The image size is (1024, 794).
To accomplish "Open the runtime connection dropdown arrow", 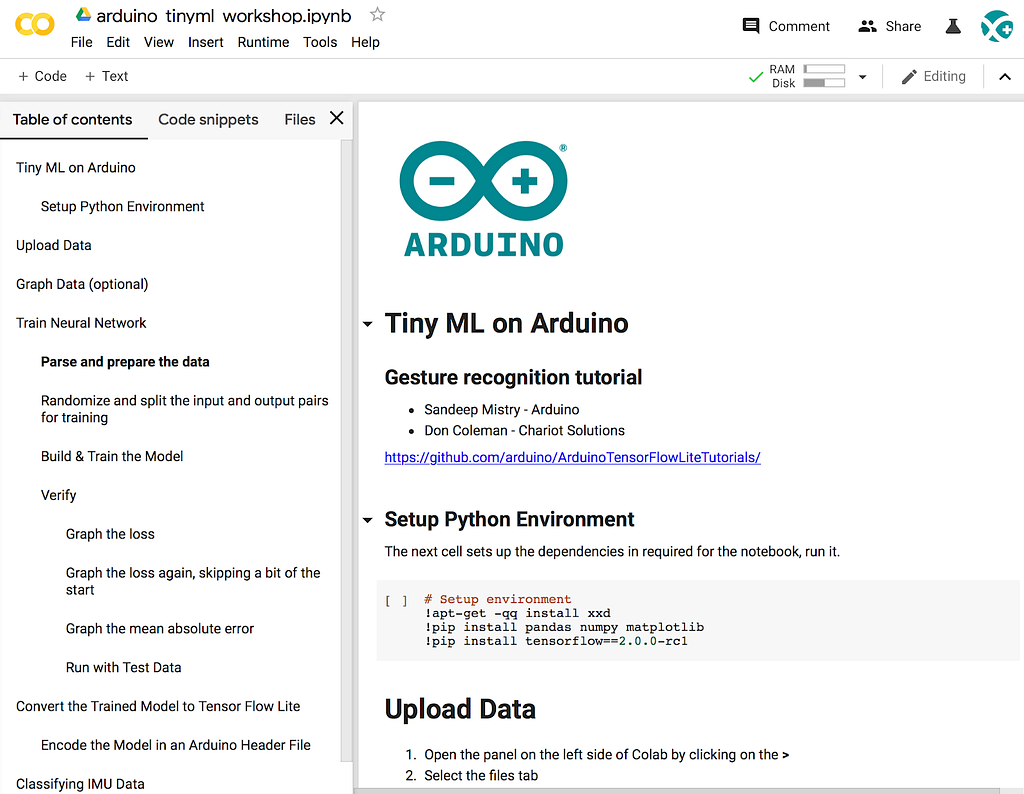I will point(862,76).
